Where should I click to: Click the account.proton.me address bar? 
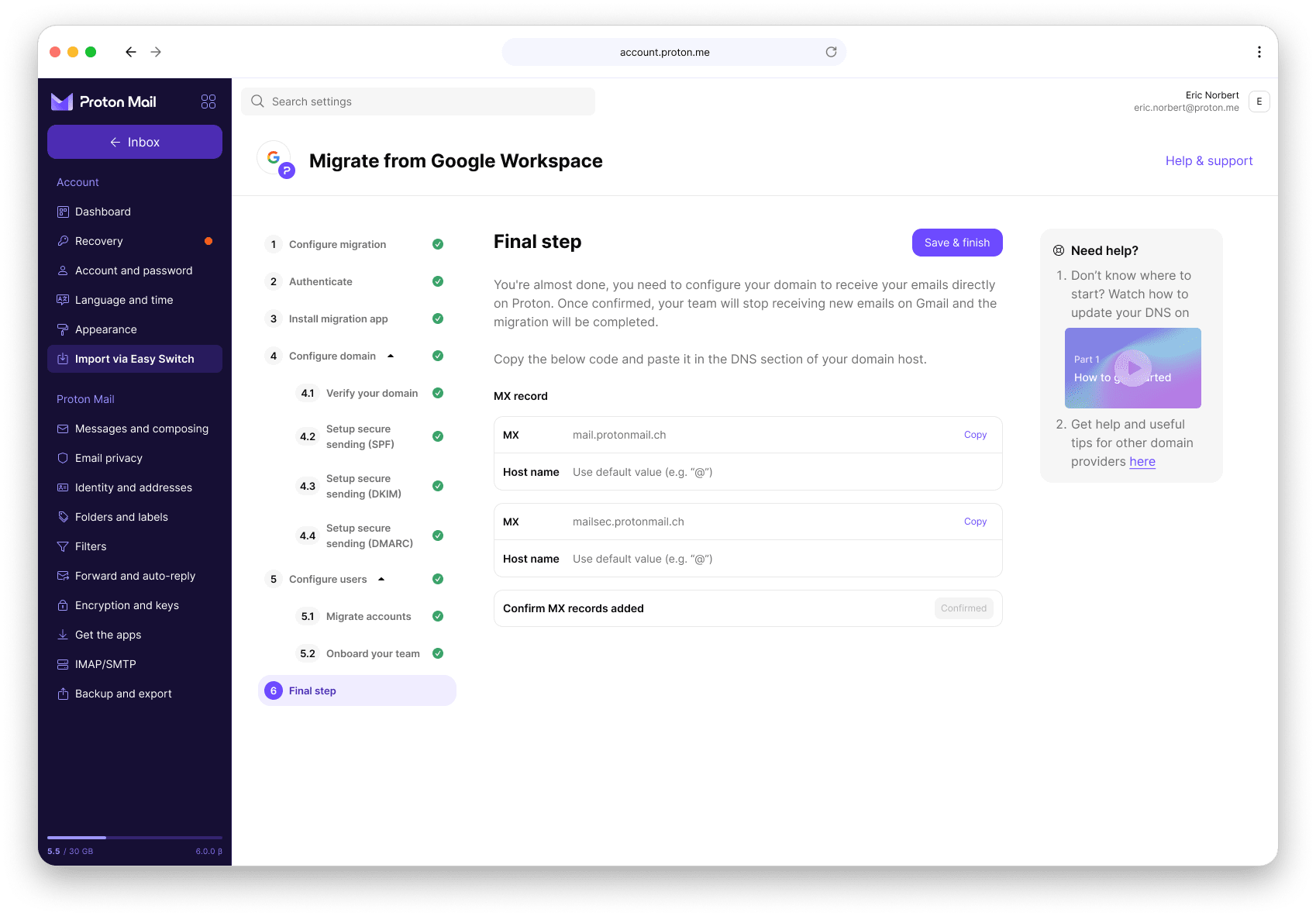[x=674, y=52]
